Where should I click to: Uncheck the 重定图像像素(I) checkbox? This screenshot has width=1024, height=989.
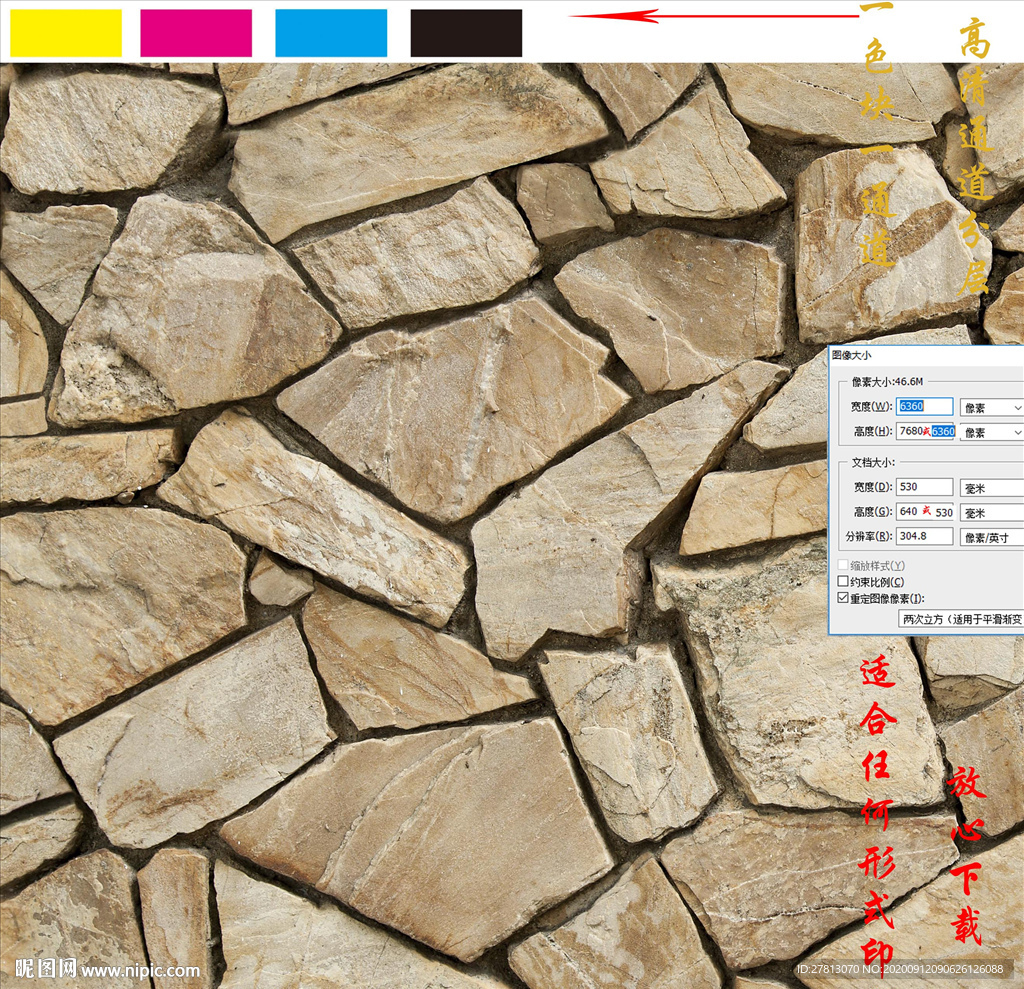(x=843, y=598)
